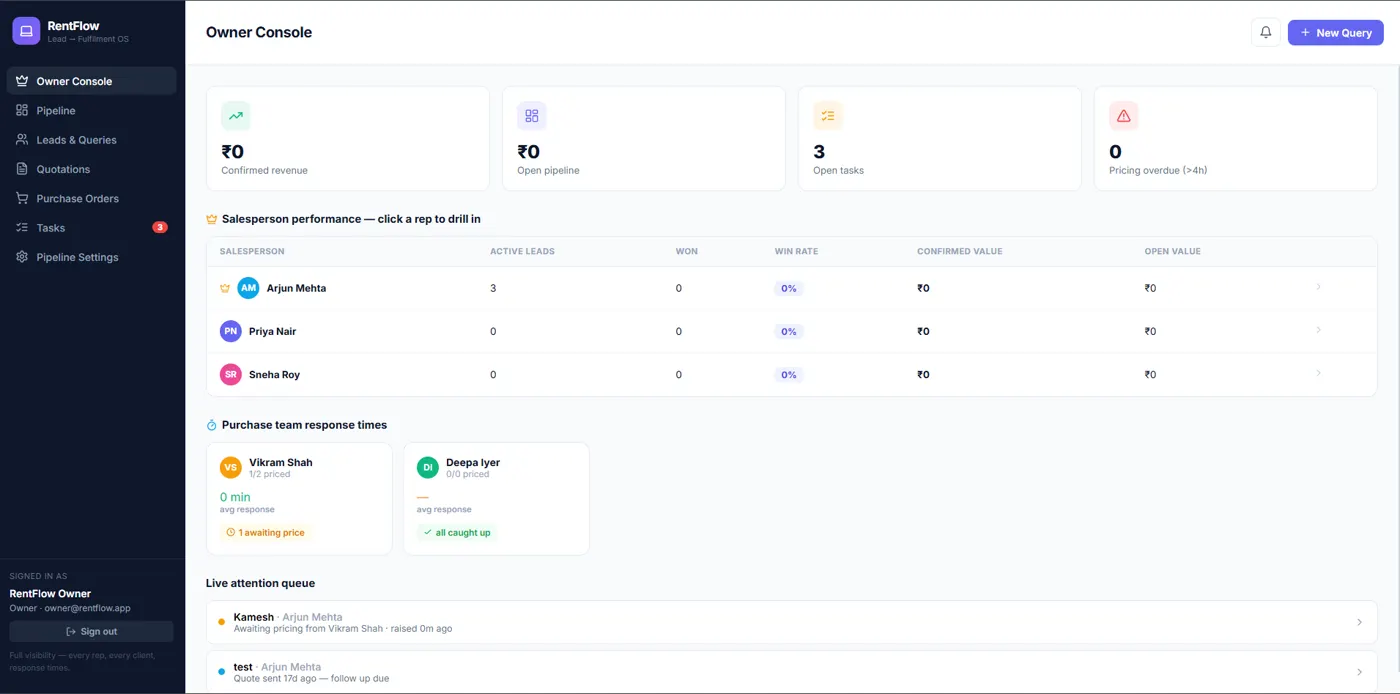The image size is (1400, 694).
Task: Click Arjun Mehta's active leads value 3
Action: 493,288
